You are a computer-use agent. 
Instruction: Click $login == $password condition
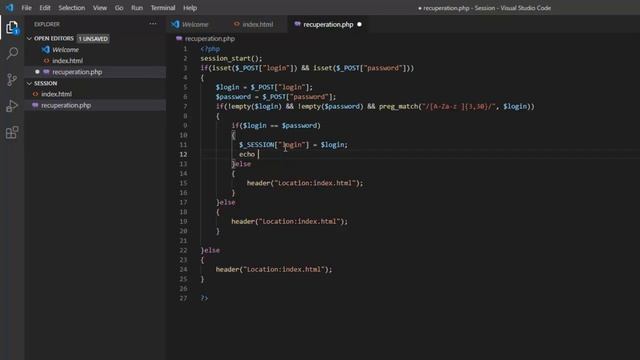281,126
